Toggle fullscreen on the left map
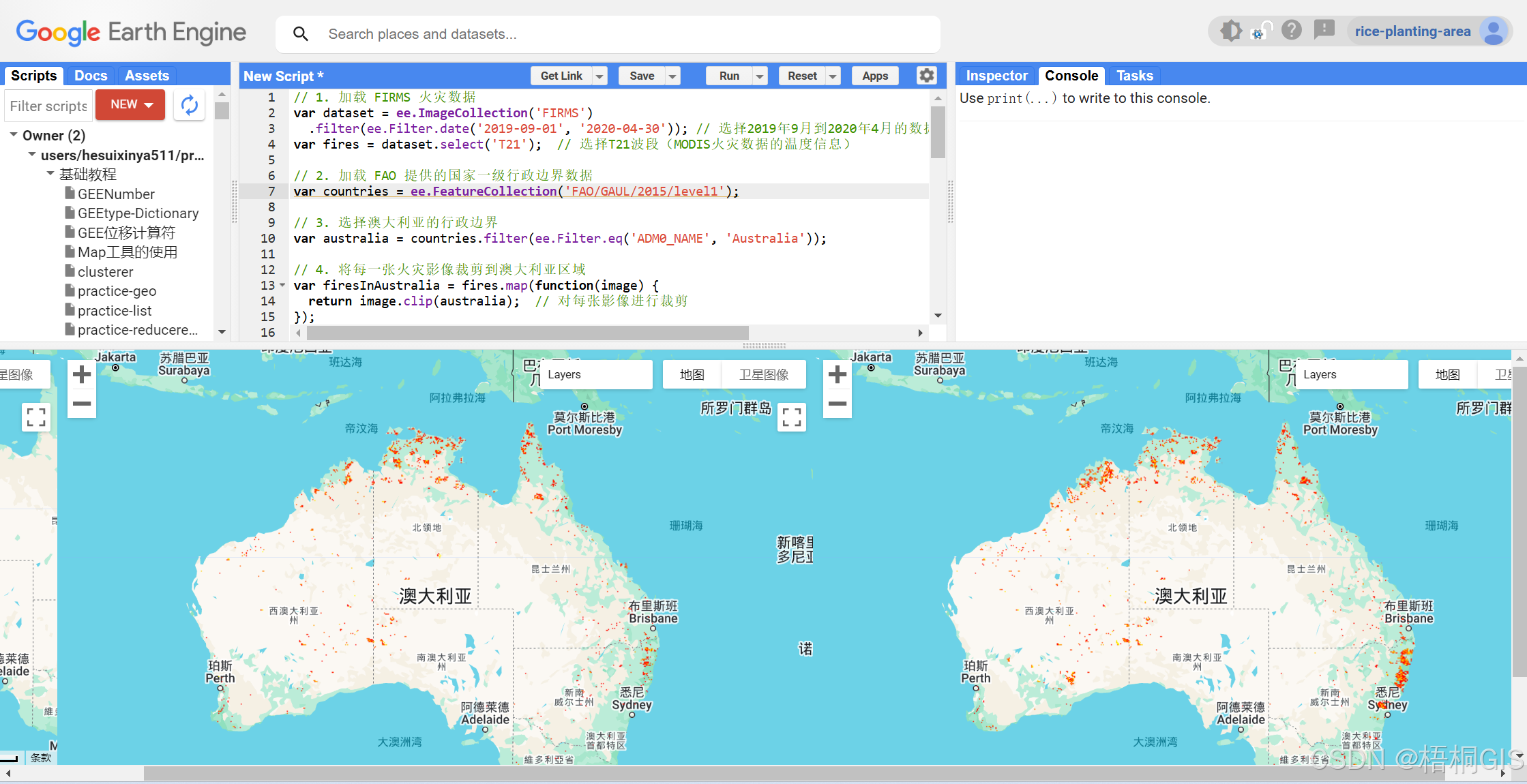Screen dimensions: 1527x784 791,417
